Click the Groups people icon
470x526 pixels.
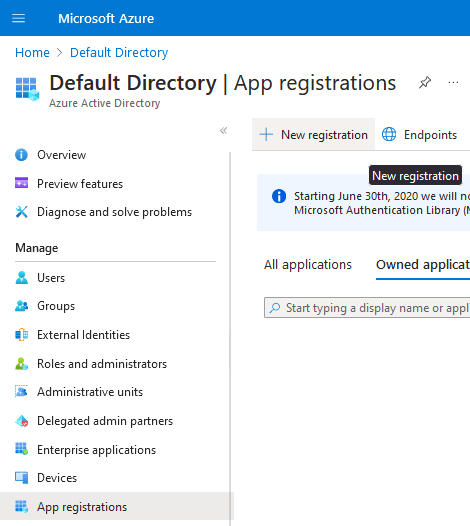point(21,306)
